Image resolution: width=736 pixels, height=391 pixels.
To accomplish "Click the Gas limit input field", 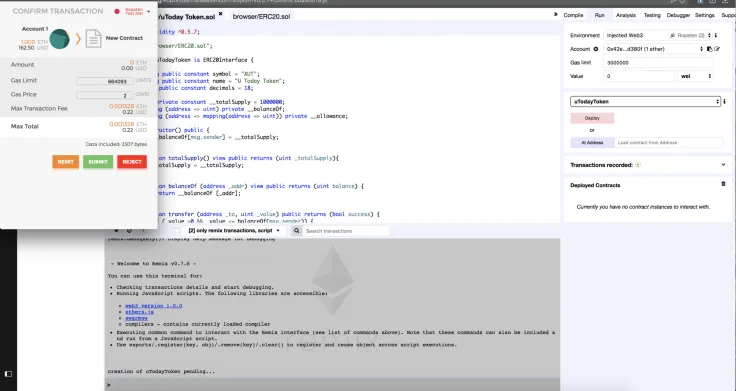I will (x=658, y=62).
